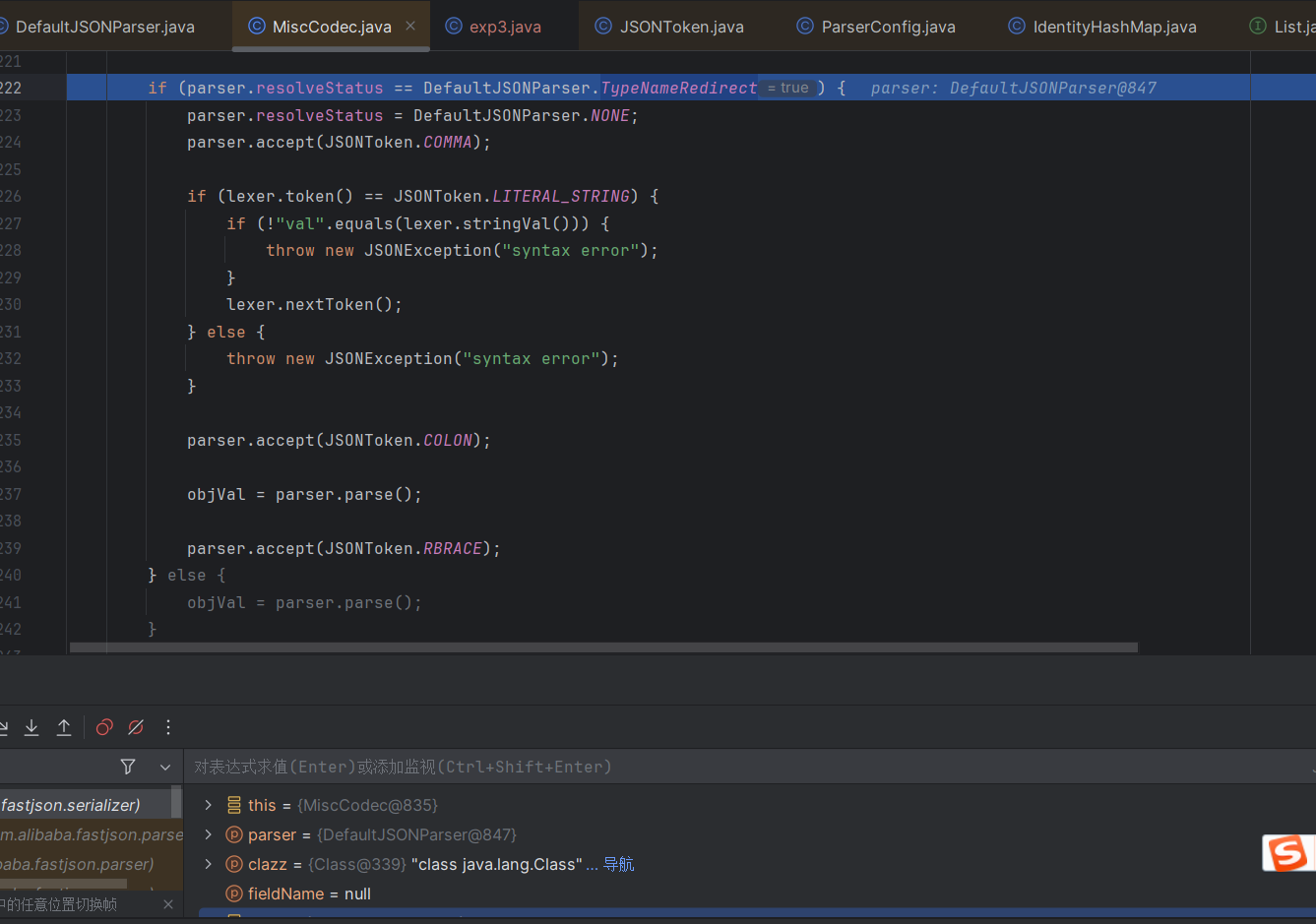
Task: Click the fieldName parameter icon in variables
Action: [234, 893]
